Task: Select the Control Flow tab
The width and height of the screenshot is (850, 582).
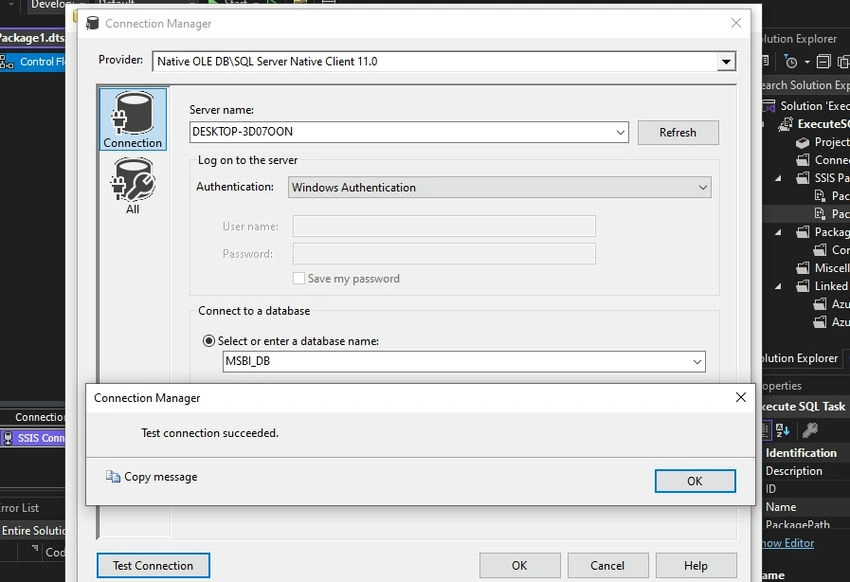Action: [33, 62]
